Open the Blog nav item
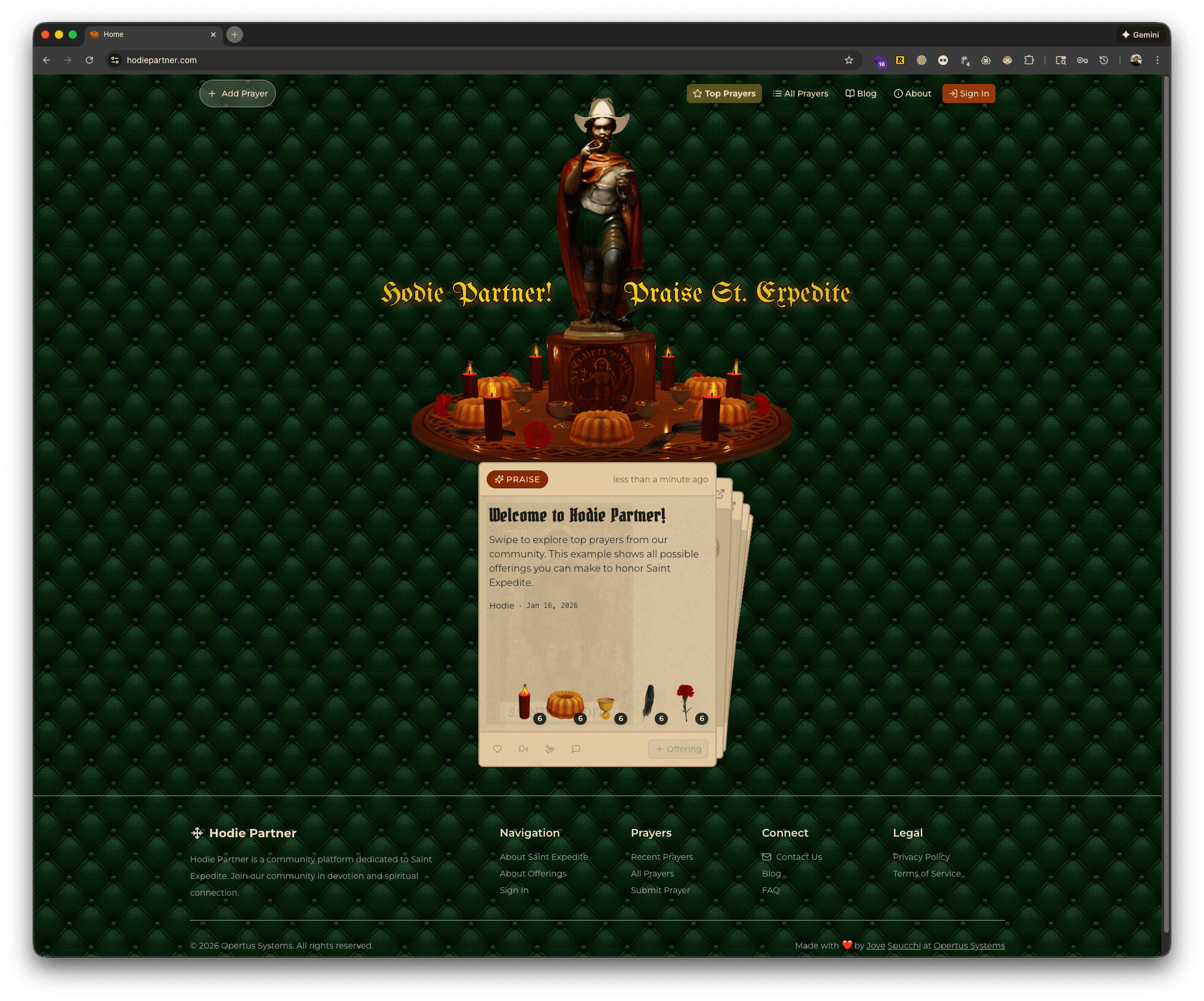This screenshot has height=1001, width=1204. coord(861,93)
